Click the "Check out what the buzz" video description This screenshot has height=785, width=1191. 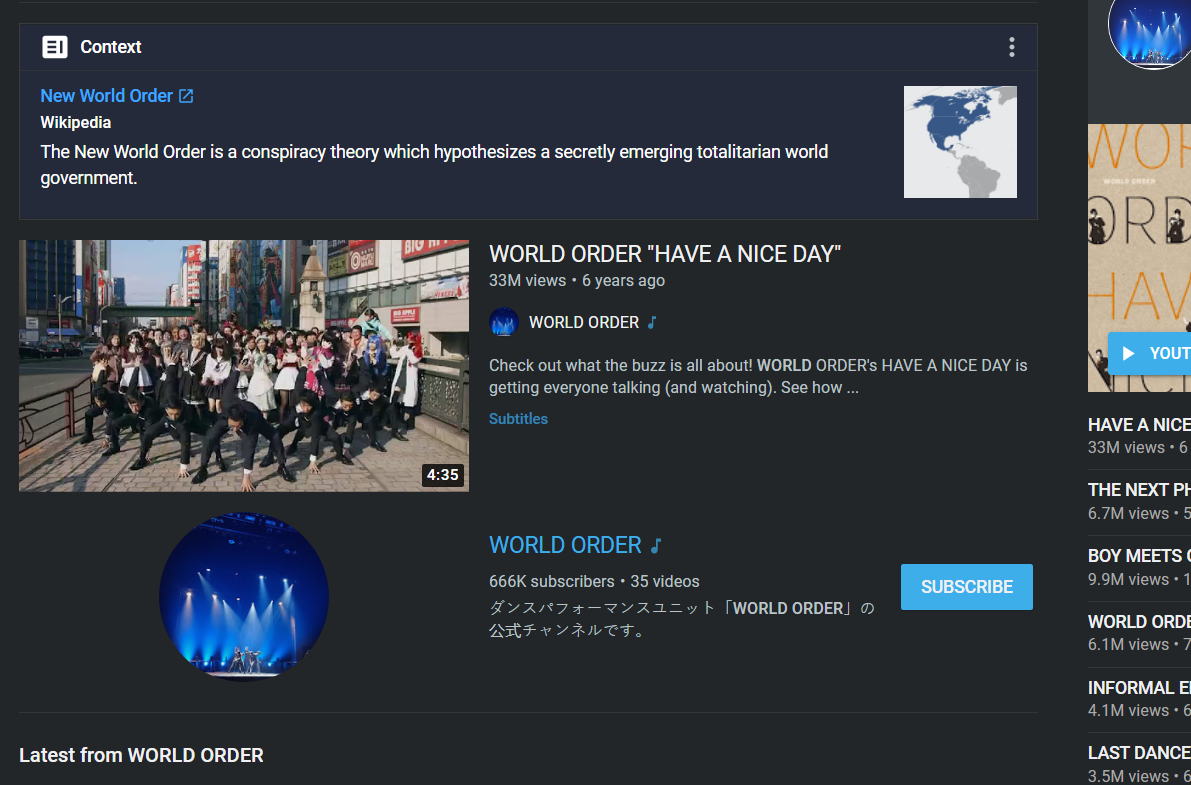click(x=758, y=376)
